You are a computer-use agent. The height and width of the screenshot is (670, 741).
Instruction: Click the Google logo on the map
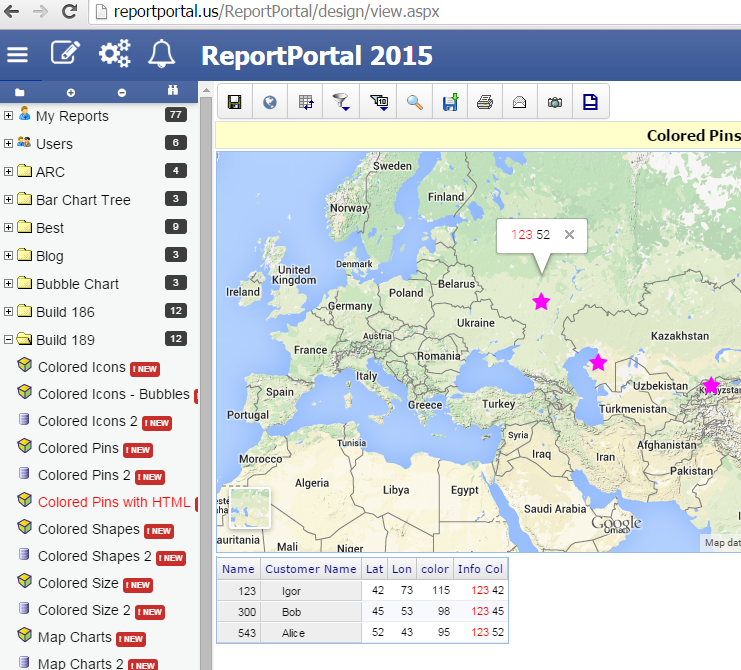[x=616, y=523]
